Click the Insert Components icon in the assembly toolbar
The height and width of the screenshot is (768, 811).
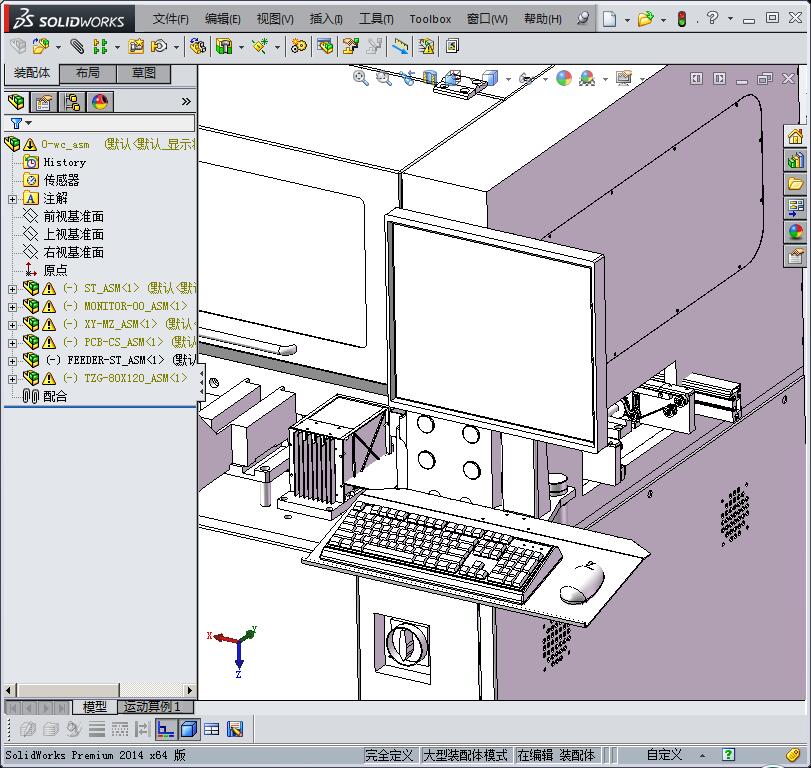click(x=41, y=47)
